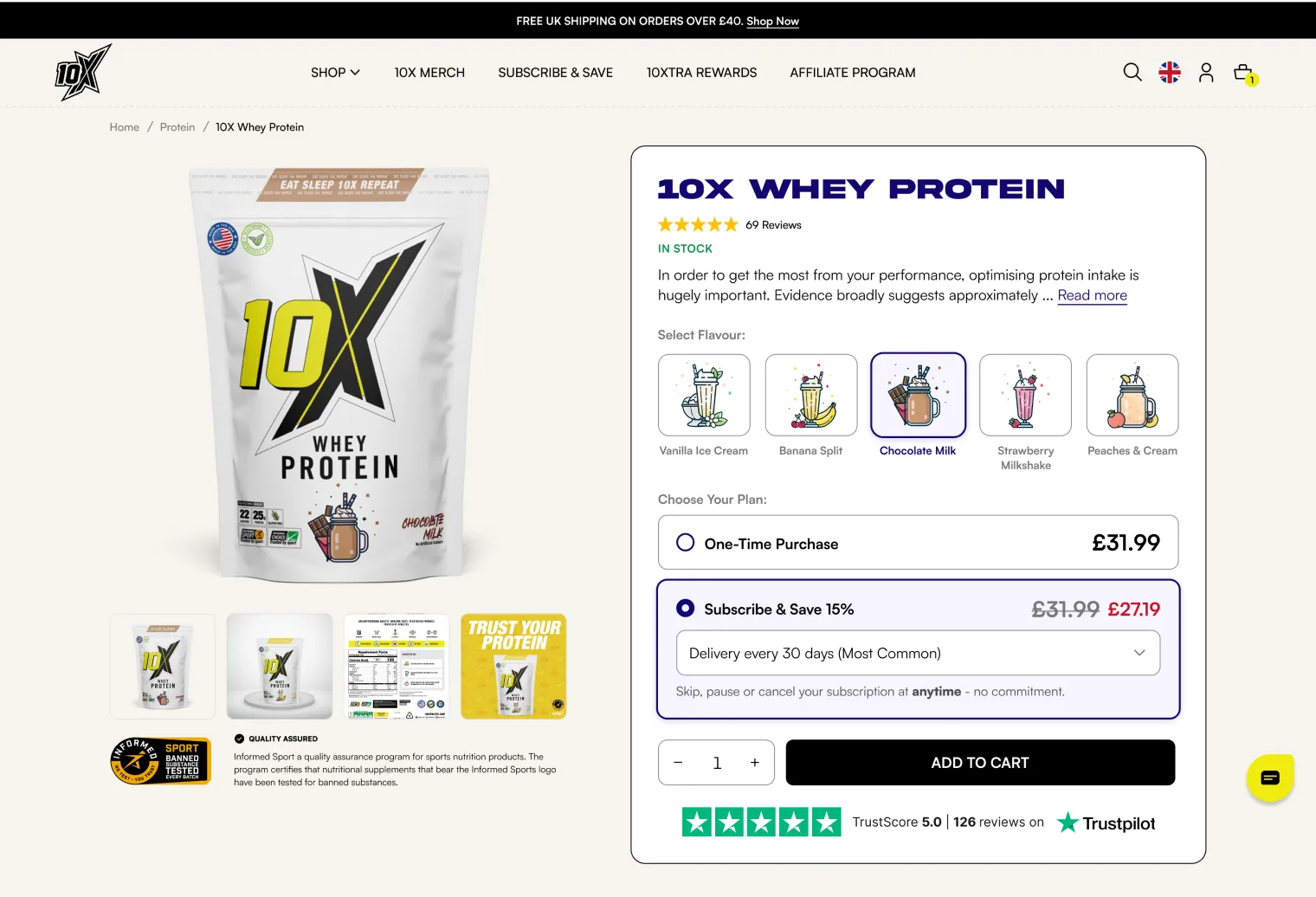Viewport: 1316px width, 897px height.
Task: Increase quantity with the plus button
Action: click(755, 763)
